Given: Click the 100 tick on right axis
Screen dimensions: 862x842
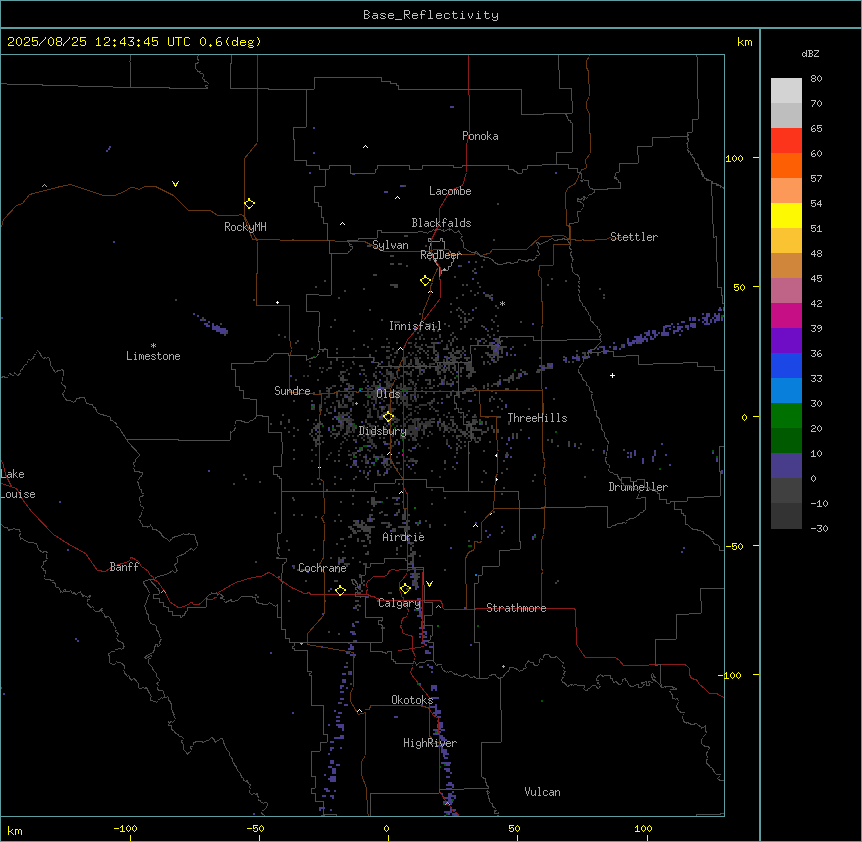Looking at the screenshot, I should pos(734,158).
